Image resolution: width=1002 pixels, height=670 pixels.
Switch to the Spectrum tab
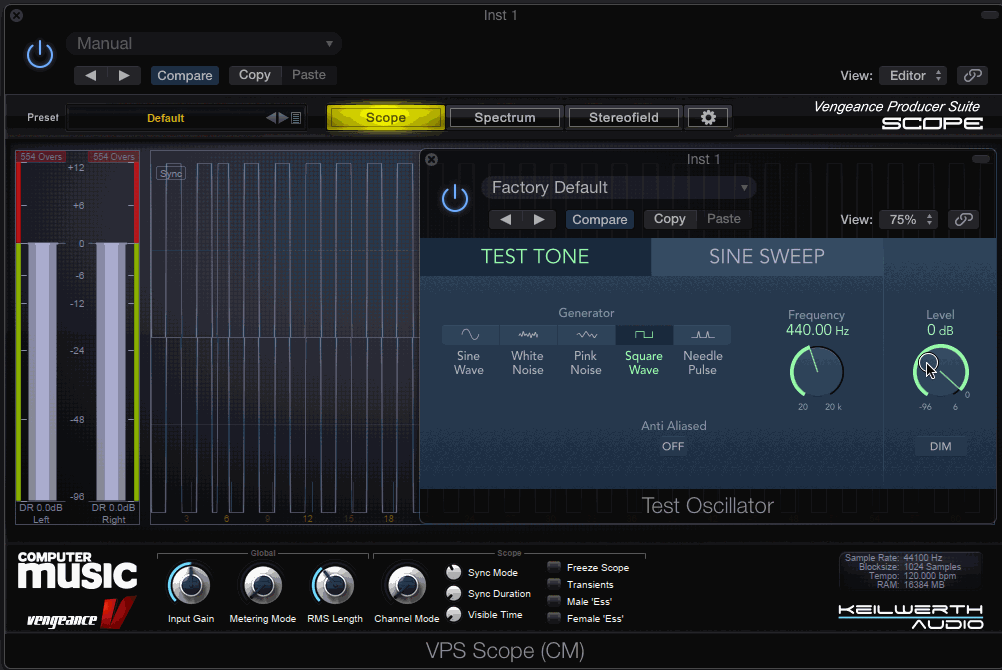pos(505,118)
